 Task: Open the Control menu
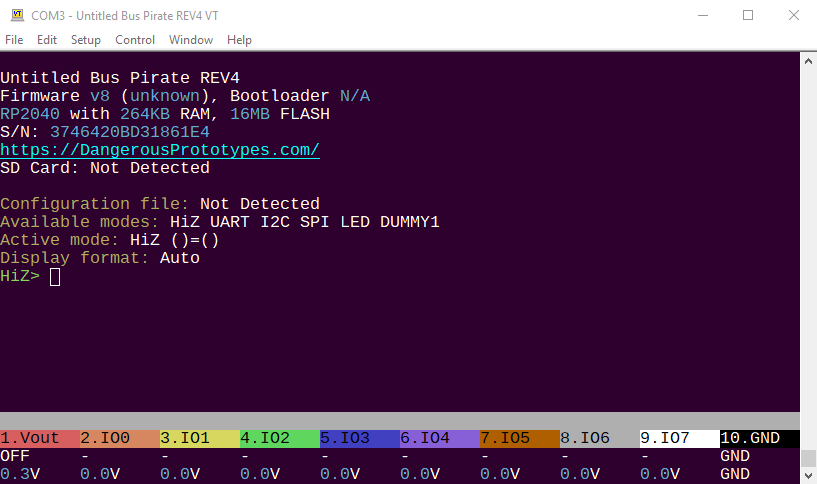(135, 40)
